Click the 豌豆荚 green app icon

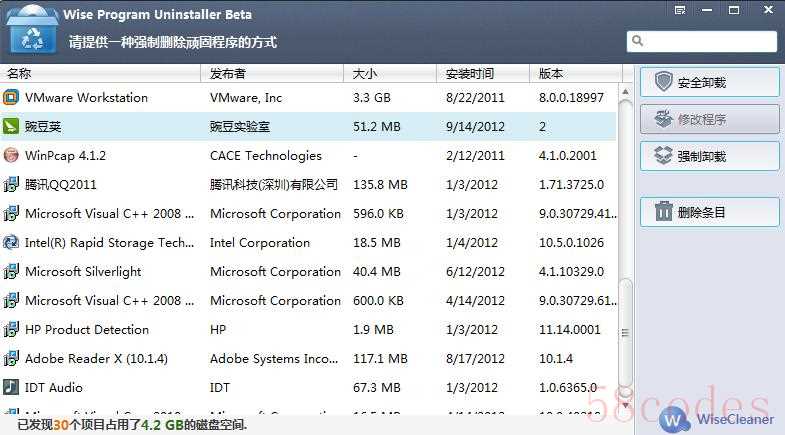click(11, 127)
